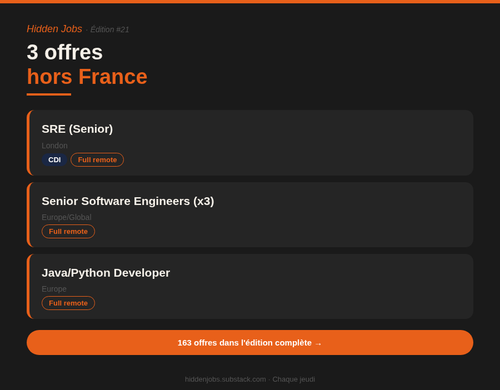Viewport: 500px width, 390px height.
Task: Click the '163 offres dans l'édition complète' button
Action: pos(250,342)
